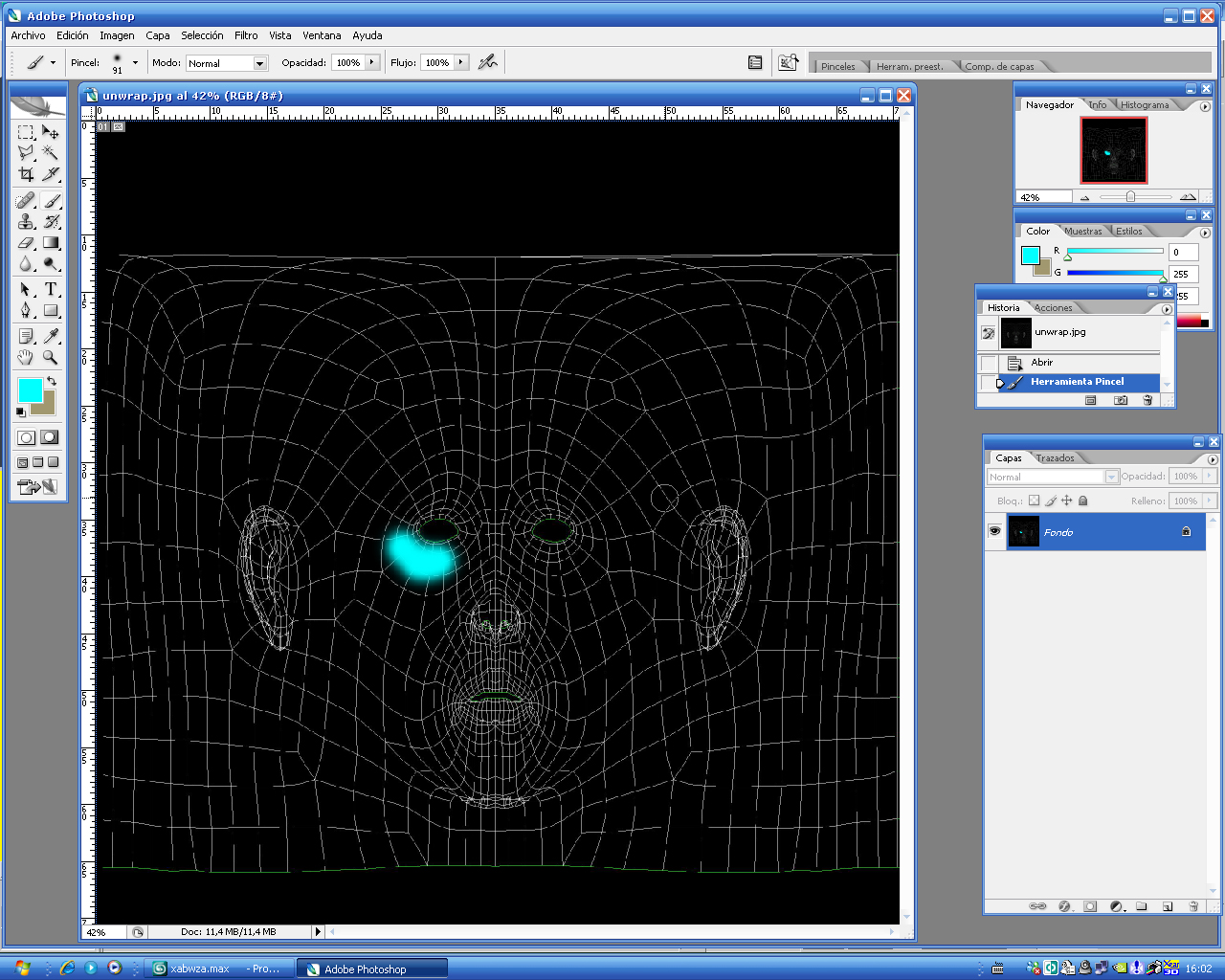Open the Modo blending mode dropdown

click(x=259, y=63)
